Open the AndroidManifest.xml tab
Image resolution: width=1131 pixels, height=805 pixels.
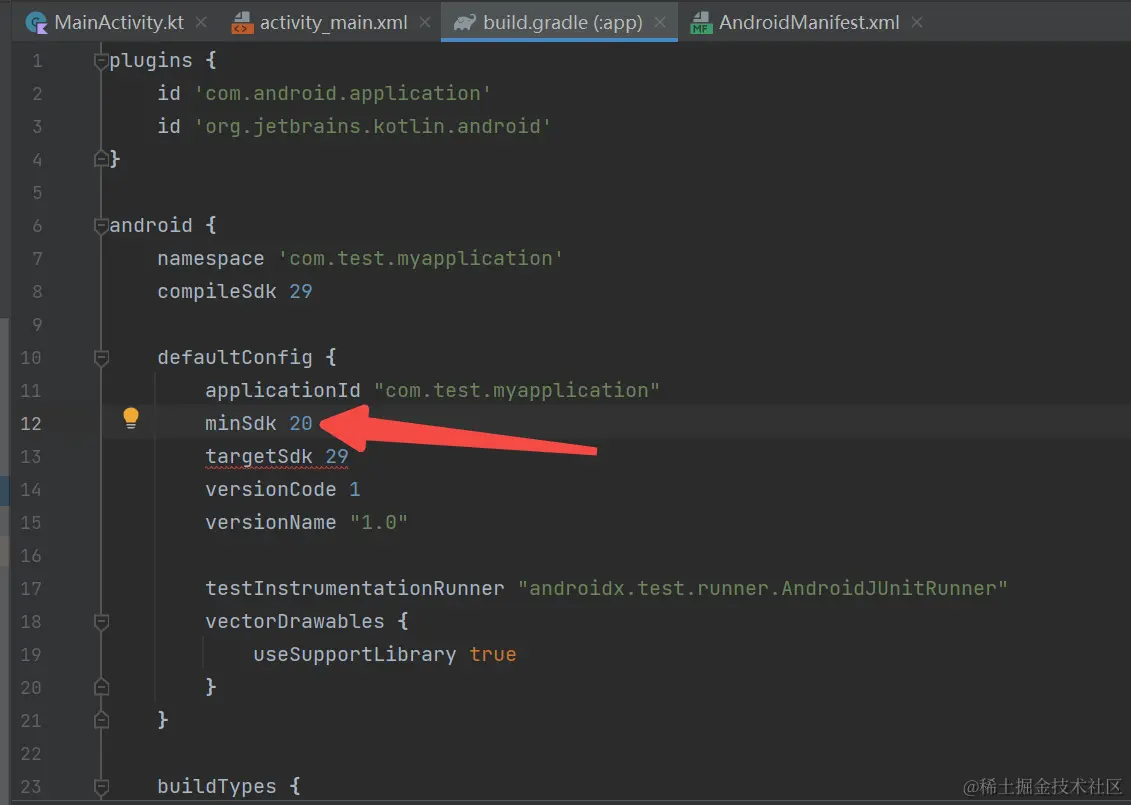click(x=808, y=22)
